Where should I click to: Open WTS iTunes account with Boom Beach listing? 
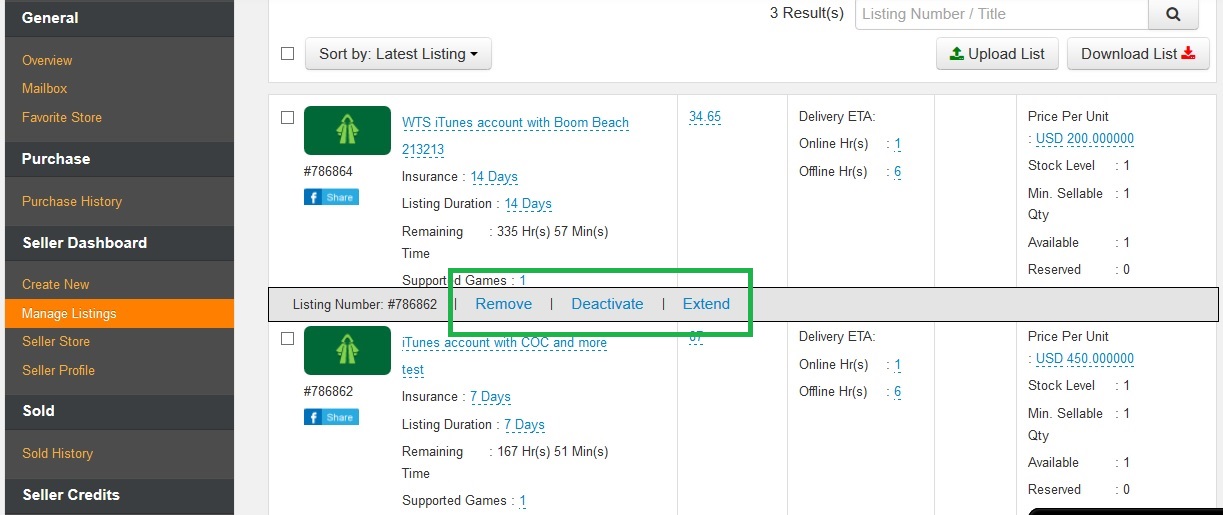(515, 123)
